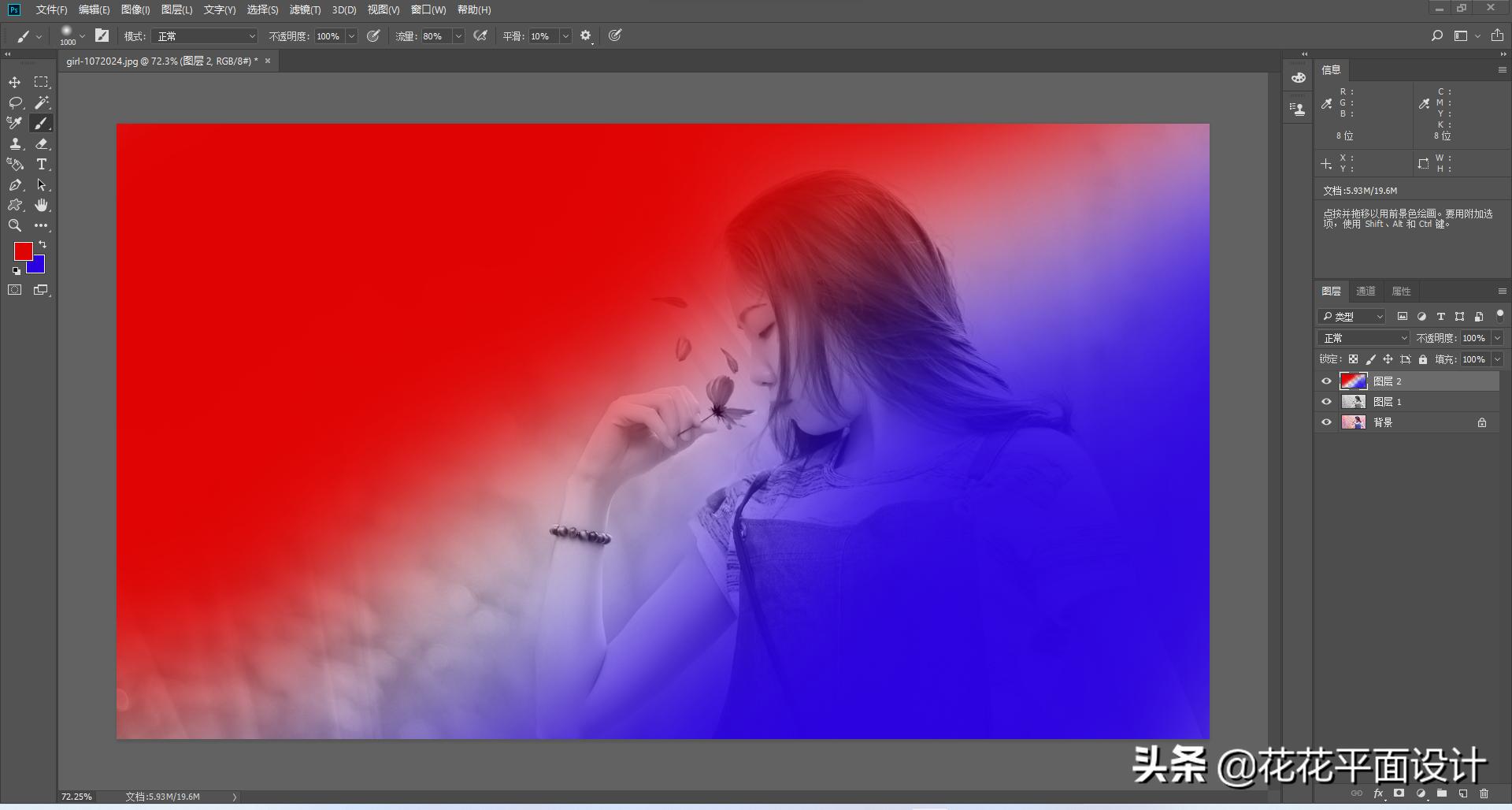Open the brush 模式 dropdown
1512x810 pixels.
tap(205, 36)
